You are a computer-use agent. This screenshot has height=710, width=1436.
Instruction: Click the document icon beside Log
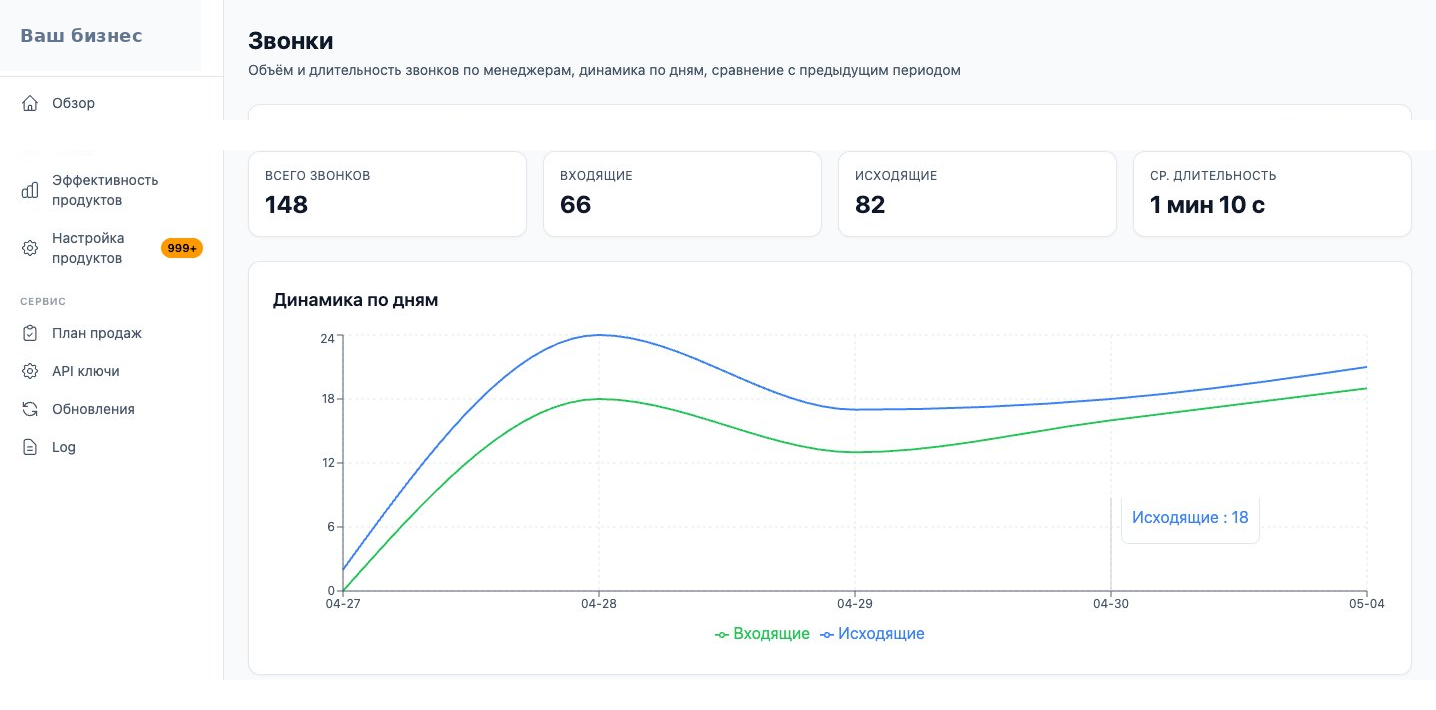30,447
